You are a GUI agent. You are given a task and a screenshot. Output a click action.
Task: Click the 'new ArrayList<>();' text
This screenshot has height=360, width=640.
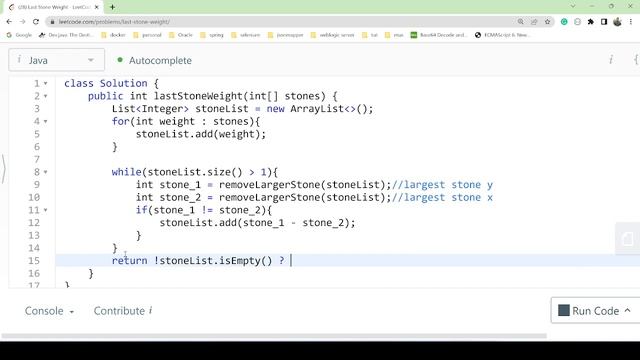[320, 109]
